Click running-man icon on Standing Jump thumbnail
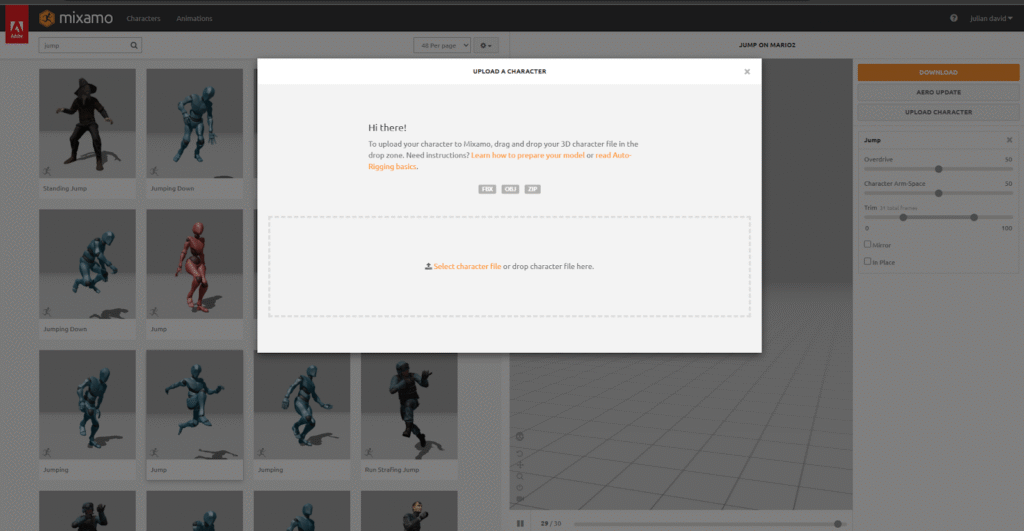Screen dimensions: 1024x531 point(47,171)
